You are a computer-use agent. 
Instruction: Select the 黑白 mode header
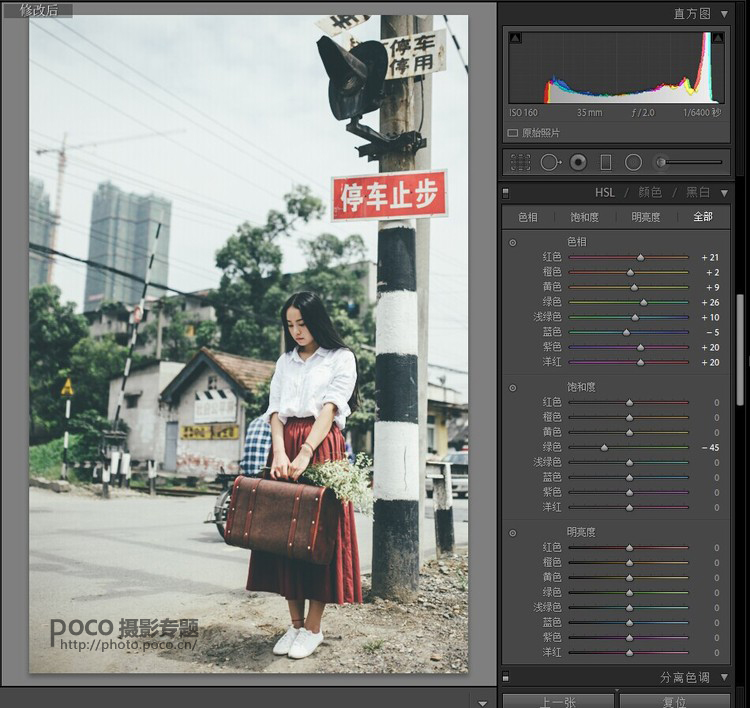tap(698, 193)
